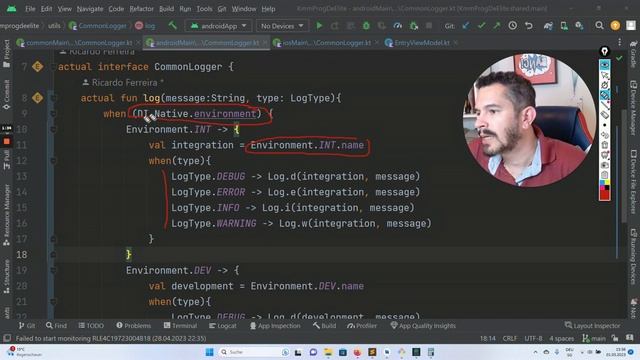Click the Windows Start button
Screen dimensions: 640x360
209,352
